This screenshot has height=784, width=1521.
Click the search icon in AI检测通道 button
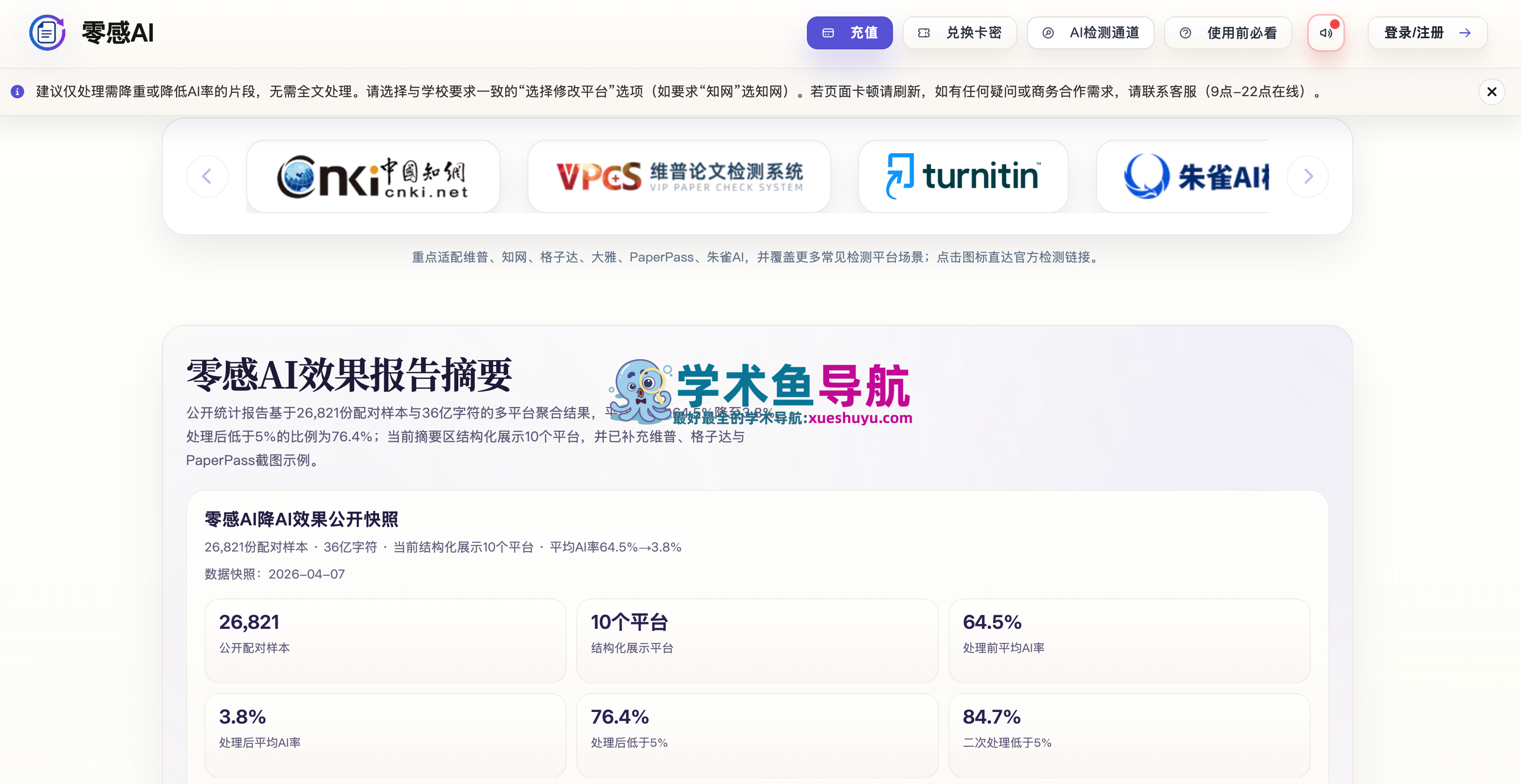point(1048,33)
